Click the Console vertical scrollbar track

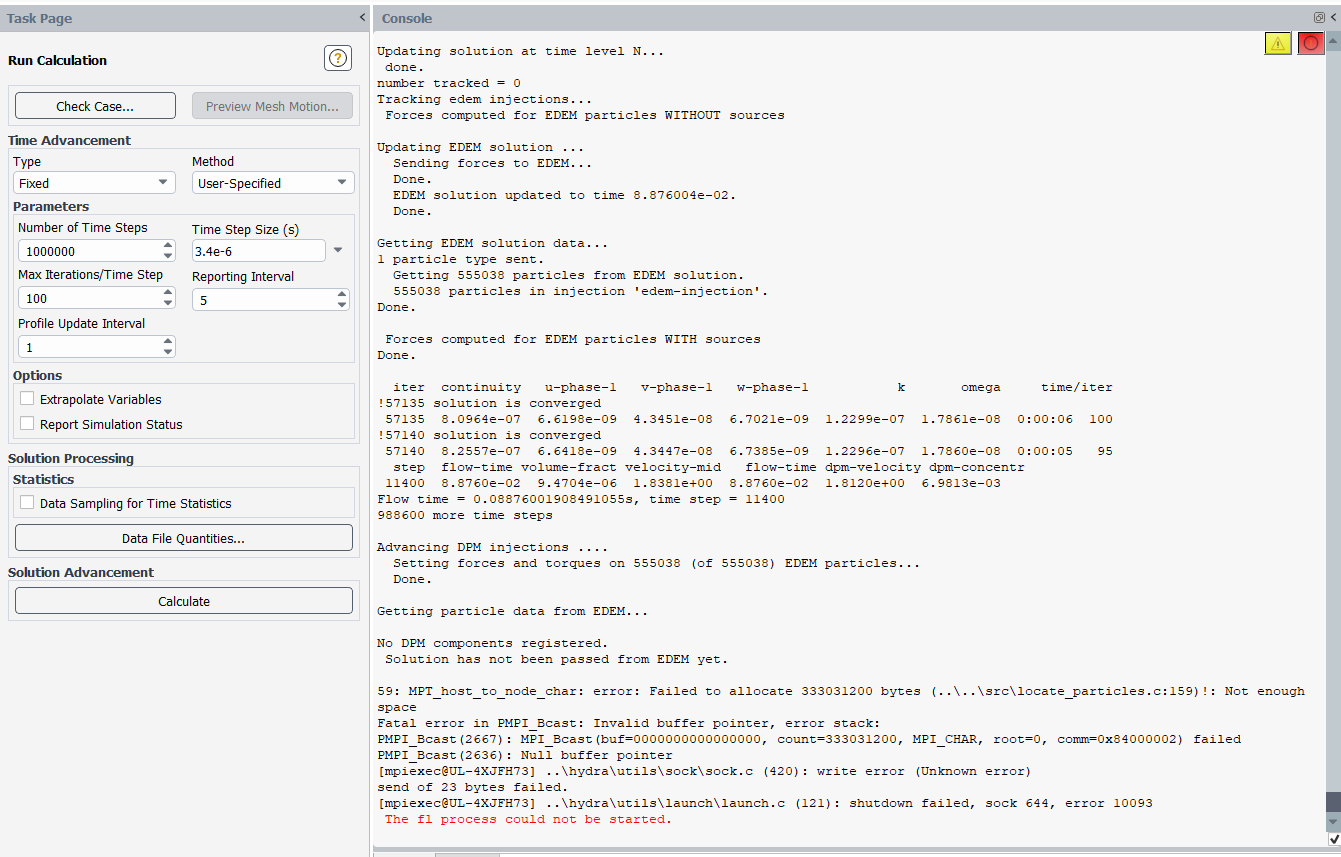(x=1333, y=400)
